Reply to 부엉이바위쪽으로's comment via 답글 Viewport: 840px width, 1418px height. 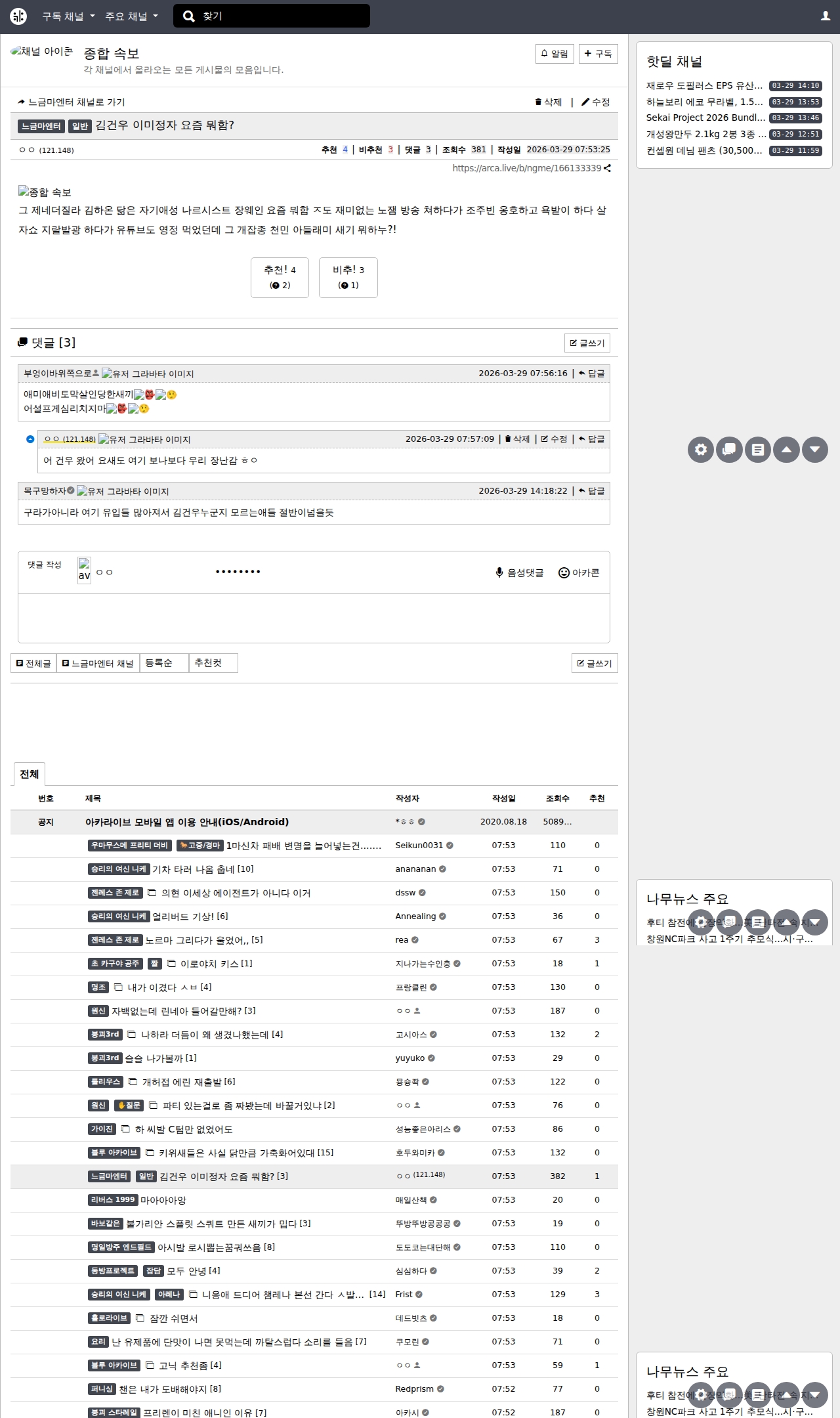[x=592, y=374]
